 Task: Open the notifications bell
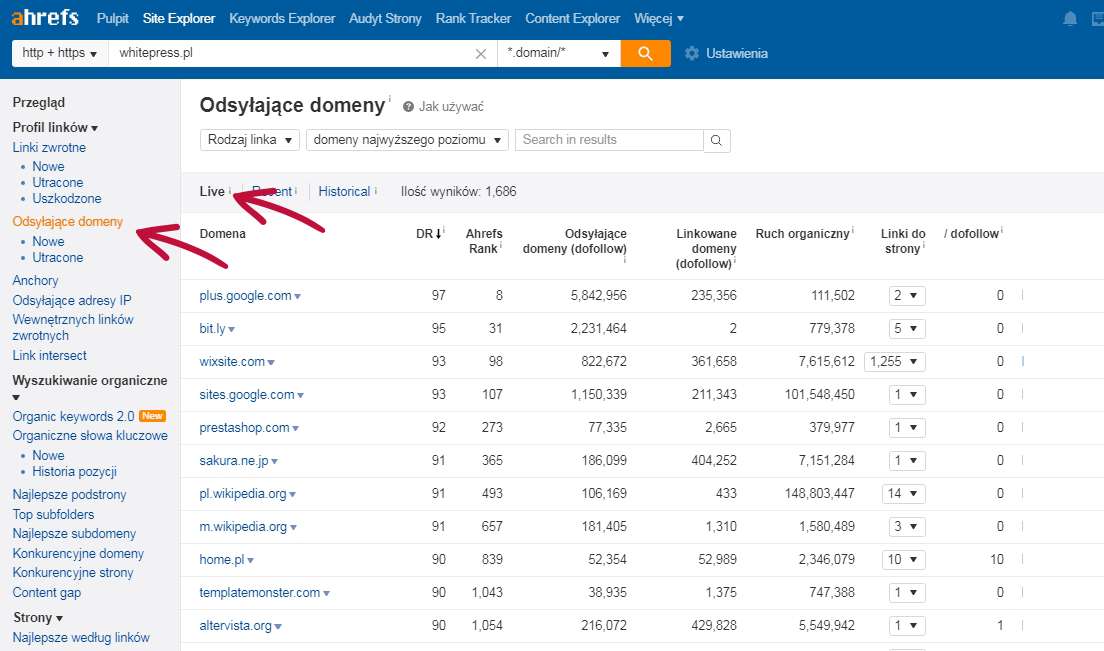[x=1070, y=18]
